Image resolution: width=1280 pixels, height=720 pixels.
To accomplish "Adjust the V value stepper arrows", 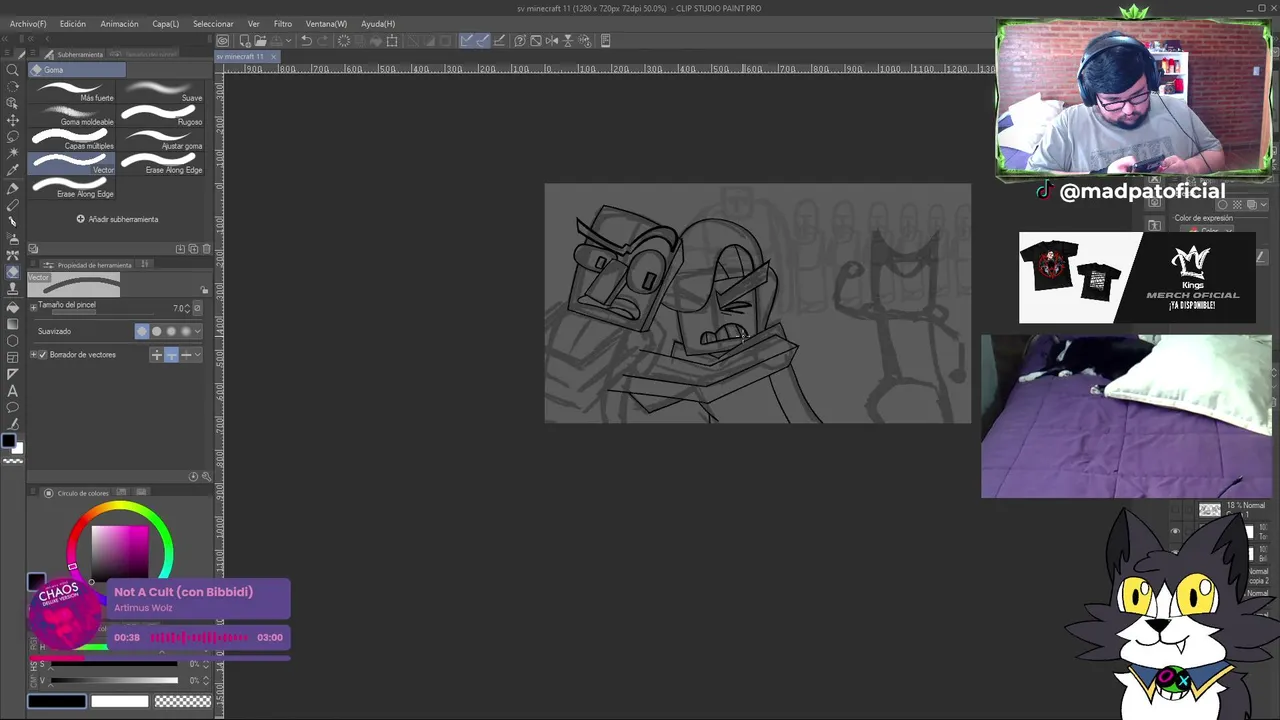I will click(207, 680).
